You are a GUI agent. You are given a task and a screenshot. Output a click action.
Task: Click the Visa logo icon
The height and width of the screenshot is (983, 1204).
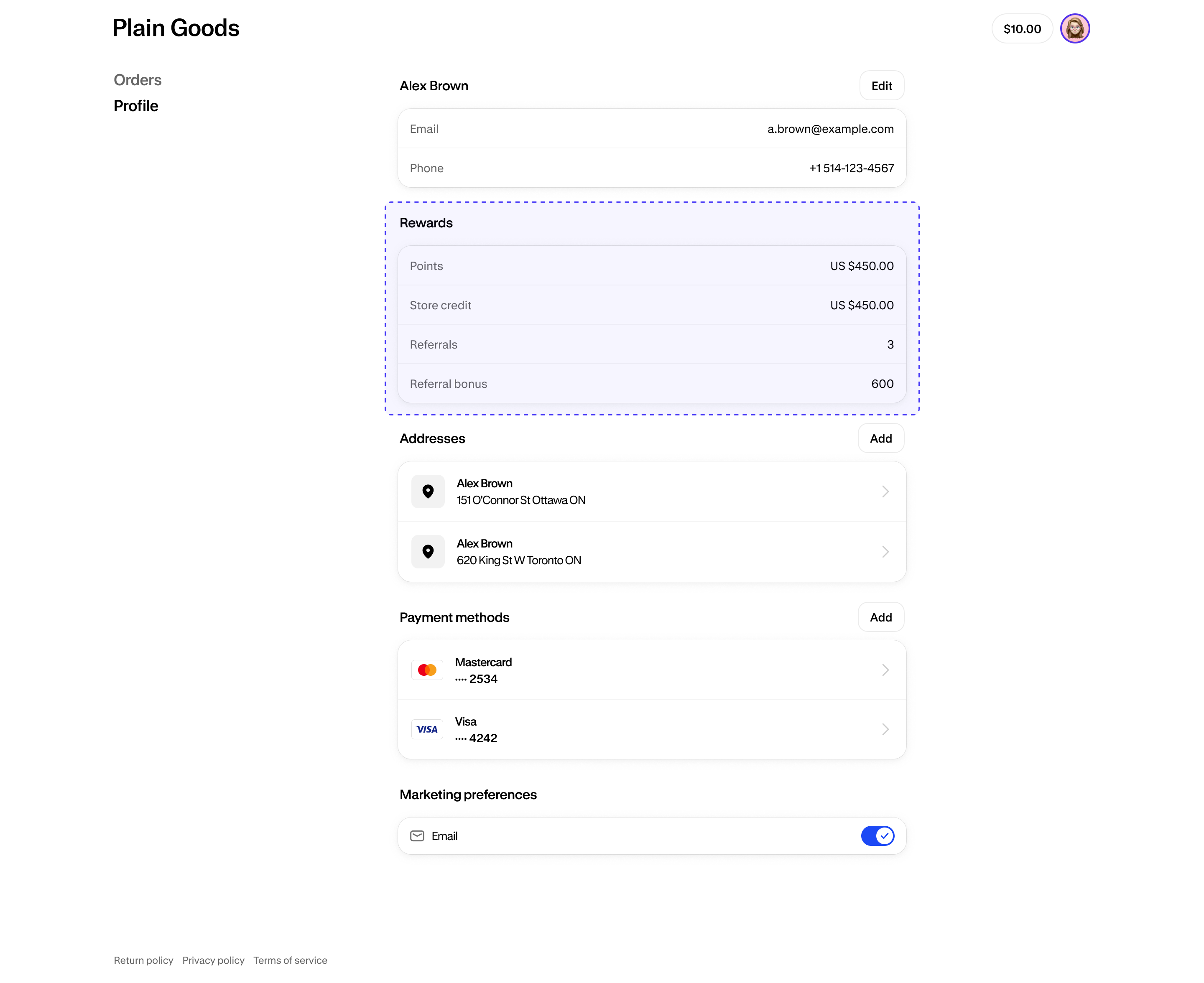click(x=427, y=729)
